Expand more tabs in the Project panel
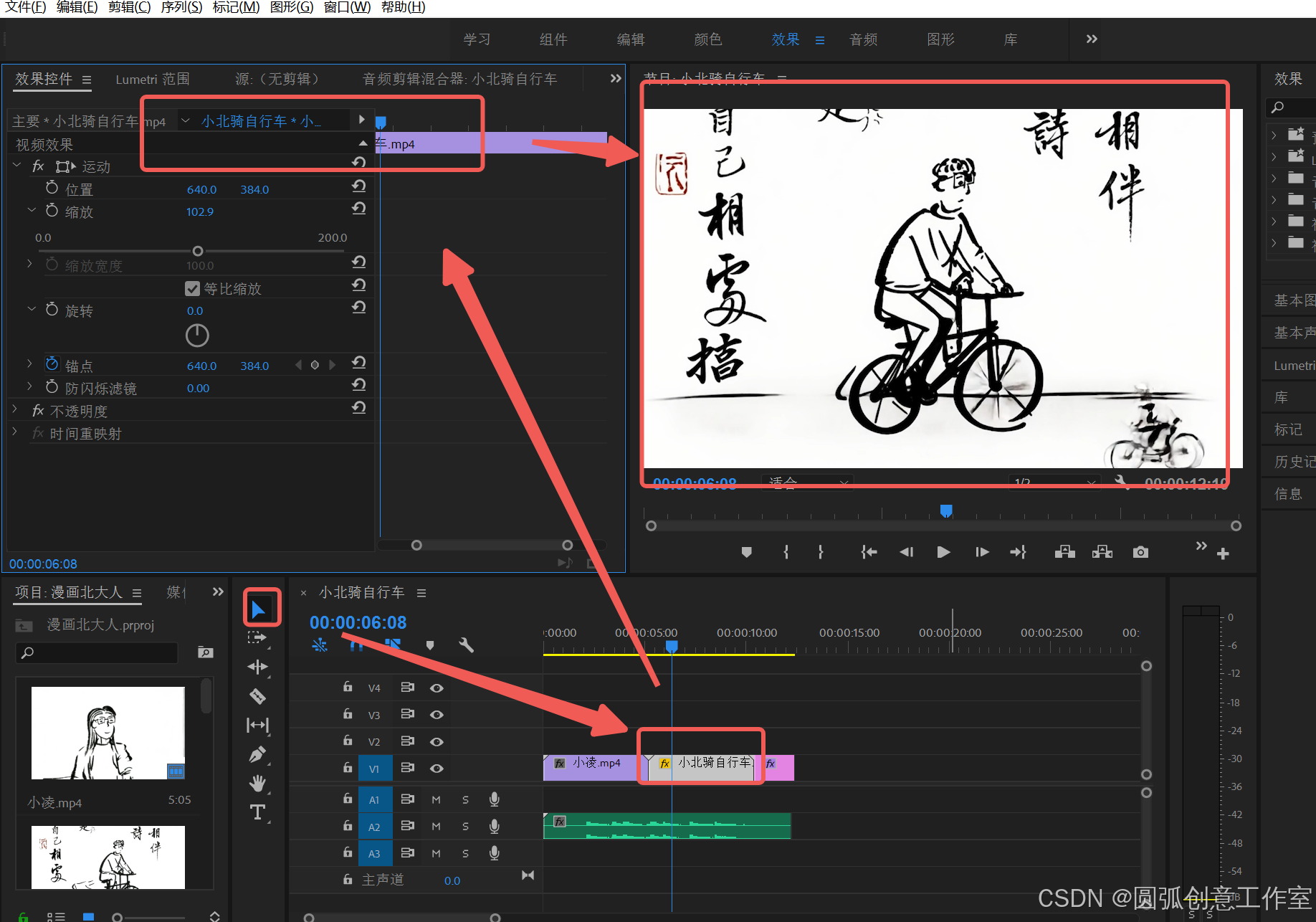Screen dimensions: 1316x922 coord(218,591)
